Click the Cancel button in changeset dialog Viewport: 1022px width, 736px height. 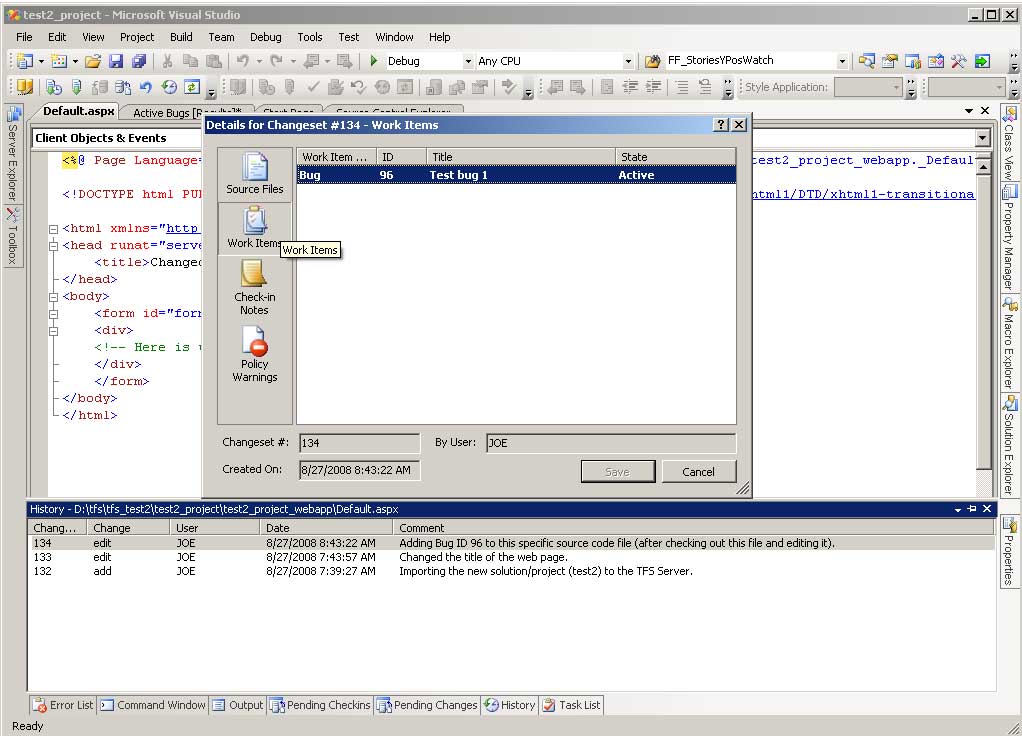point(699,471)
